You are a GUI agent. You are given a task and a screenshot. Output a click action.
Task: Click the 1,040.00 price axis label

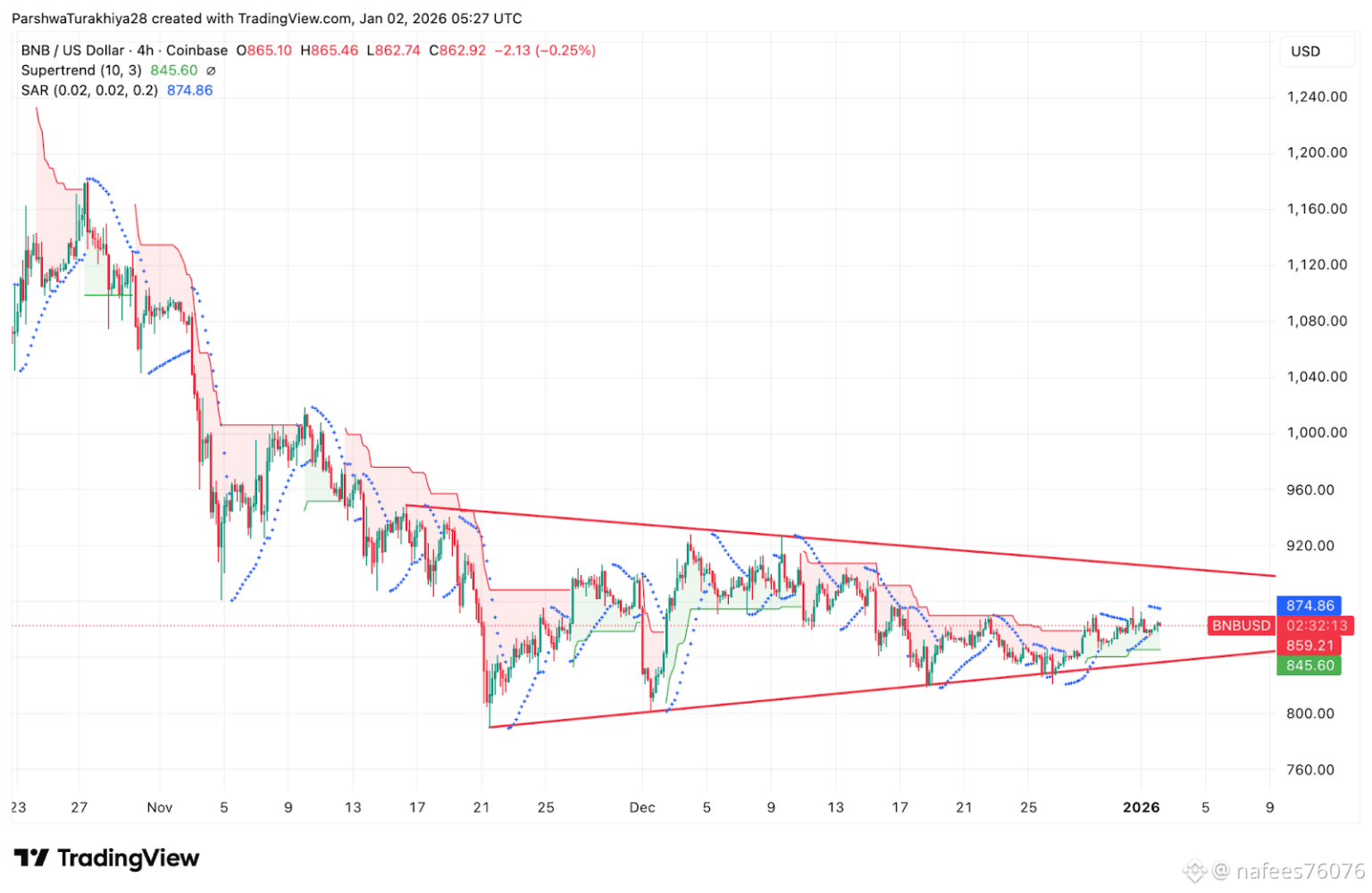tap(1317, 377)
